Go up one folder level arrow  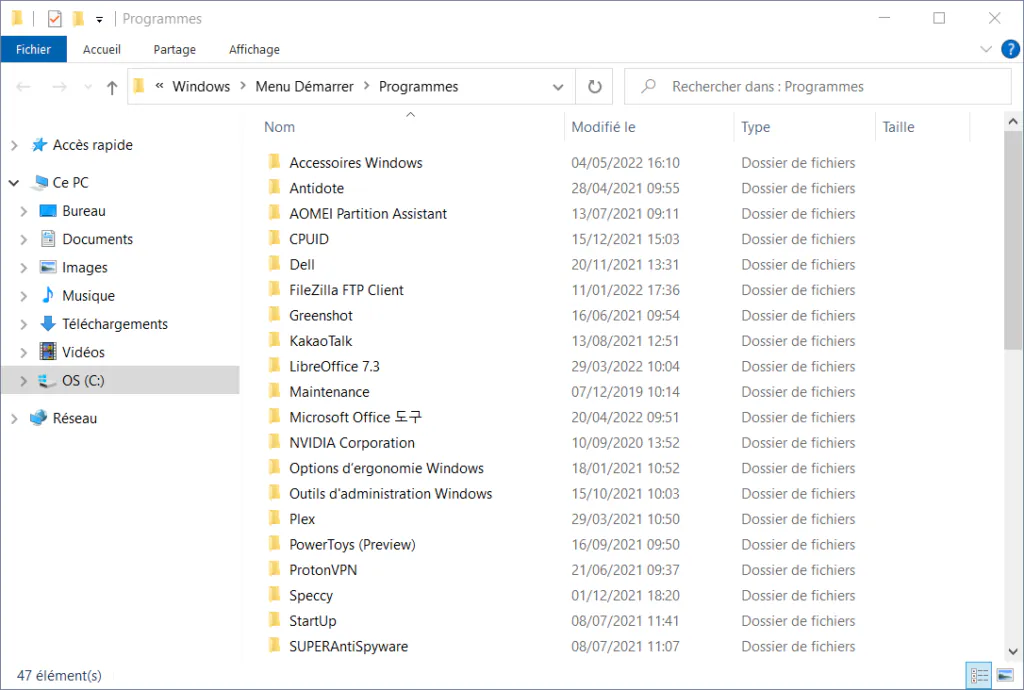(112, 87)
